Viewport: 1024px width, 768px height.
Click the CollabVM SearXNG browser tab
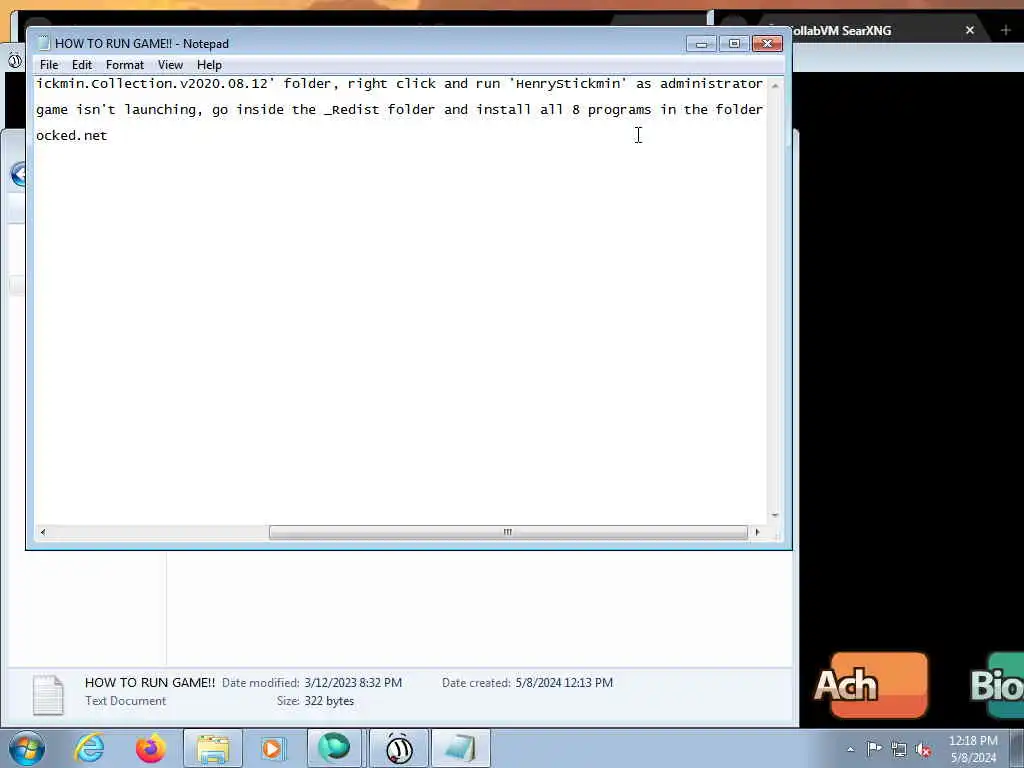841,31
